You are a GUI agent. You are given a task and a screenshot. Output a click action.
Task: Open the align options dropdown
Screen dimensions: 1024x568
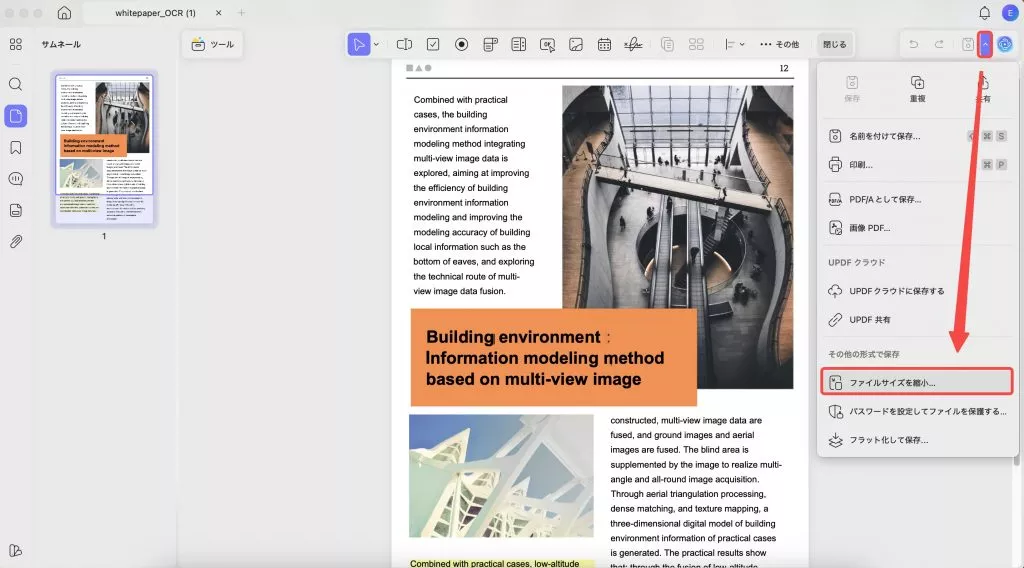(x=734, y=44)
